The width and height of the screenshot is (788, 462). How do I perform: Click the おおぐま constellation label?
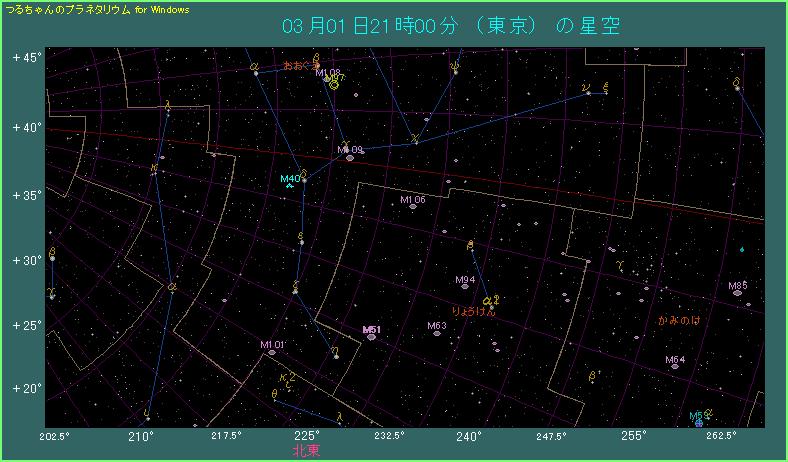coord(299,65)
